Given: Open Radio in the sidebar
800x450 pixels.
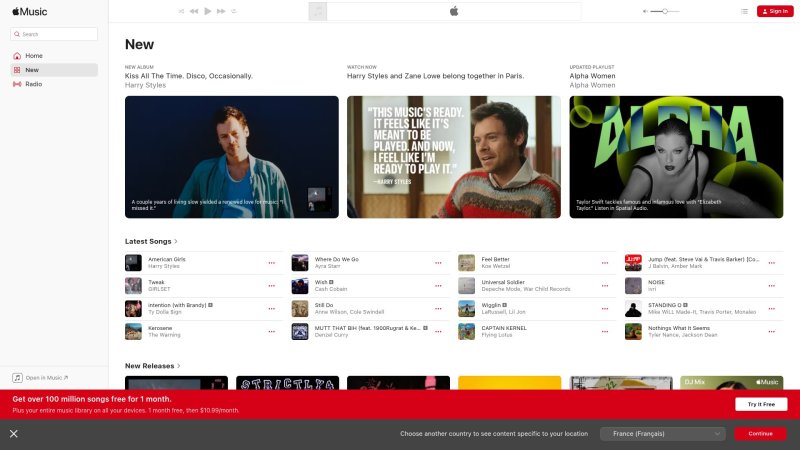Looking at the screenshot, I should tap(54, 84).
